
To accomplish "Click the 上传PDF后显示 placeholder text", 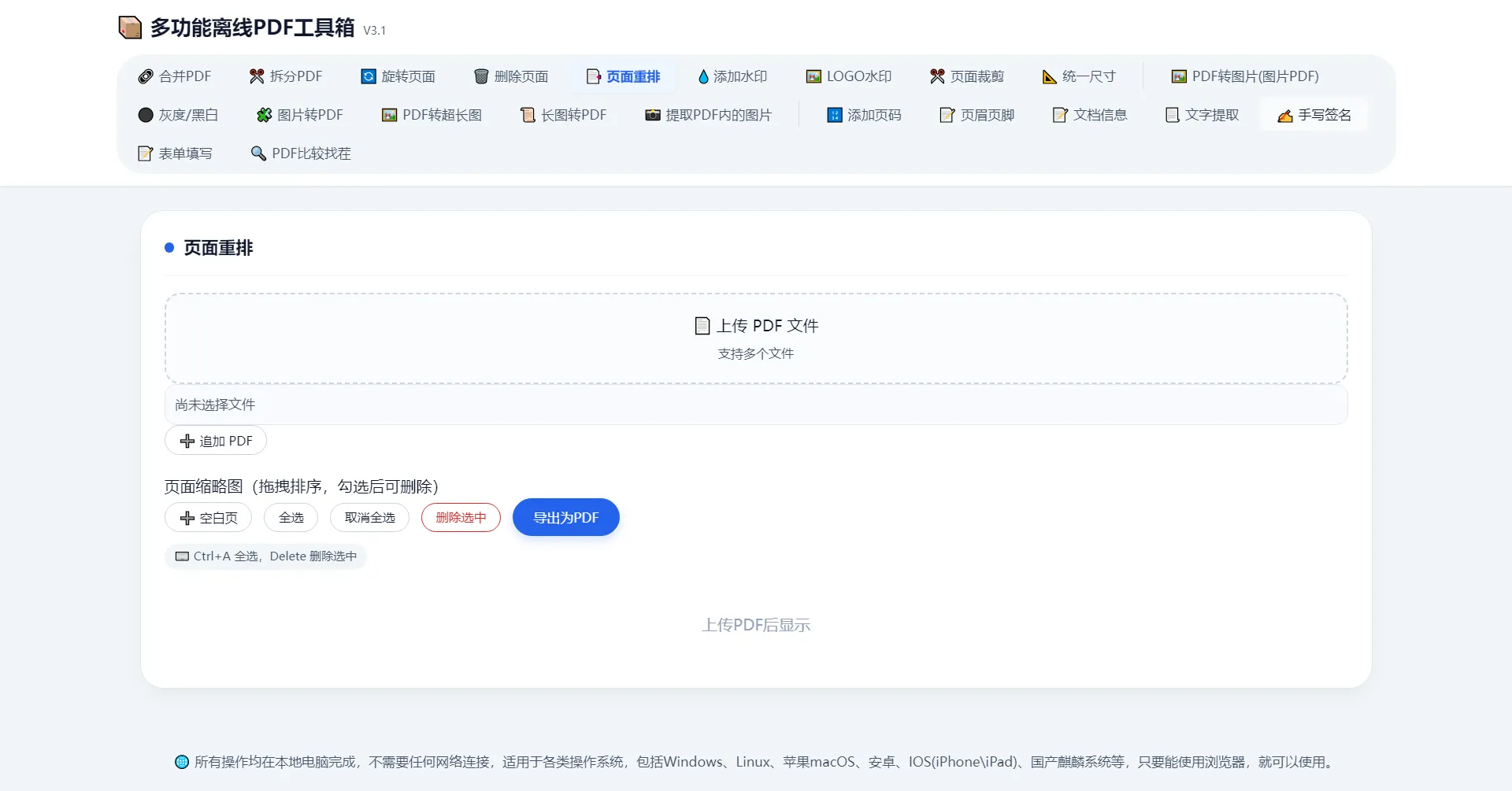I will 756,625.
